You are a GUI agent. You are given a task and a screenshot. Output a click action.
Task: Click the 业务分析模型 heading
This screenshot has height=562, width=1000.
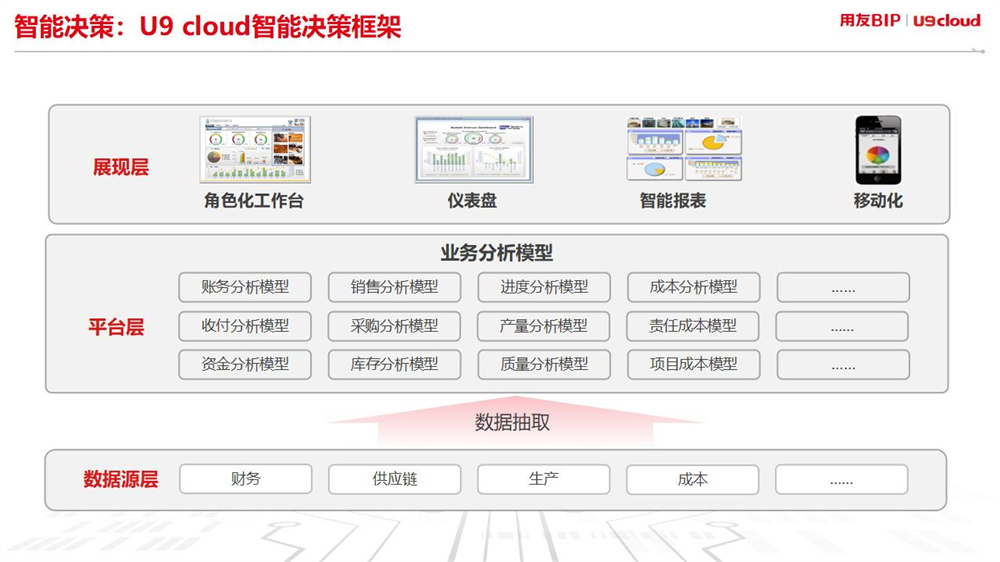point(497,253)
